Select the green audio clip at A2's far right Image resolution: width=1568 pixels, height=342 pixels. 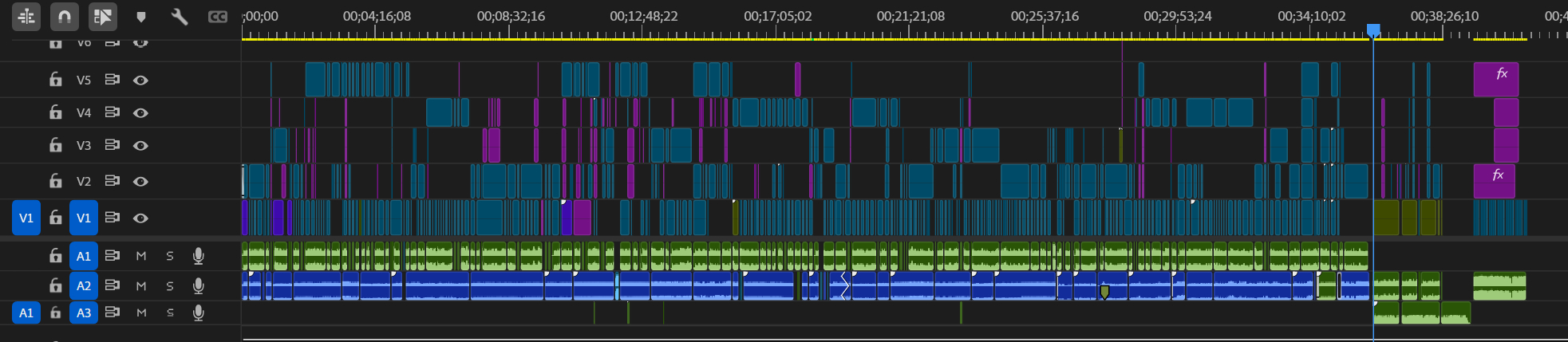click(1499, 286)
